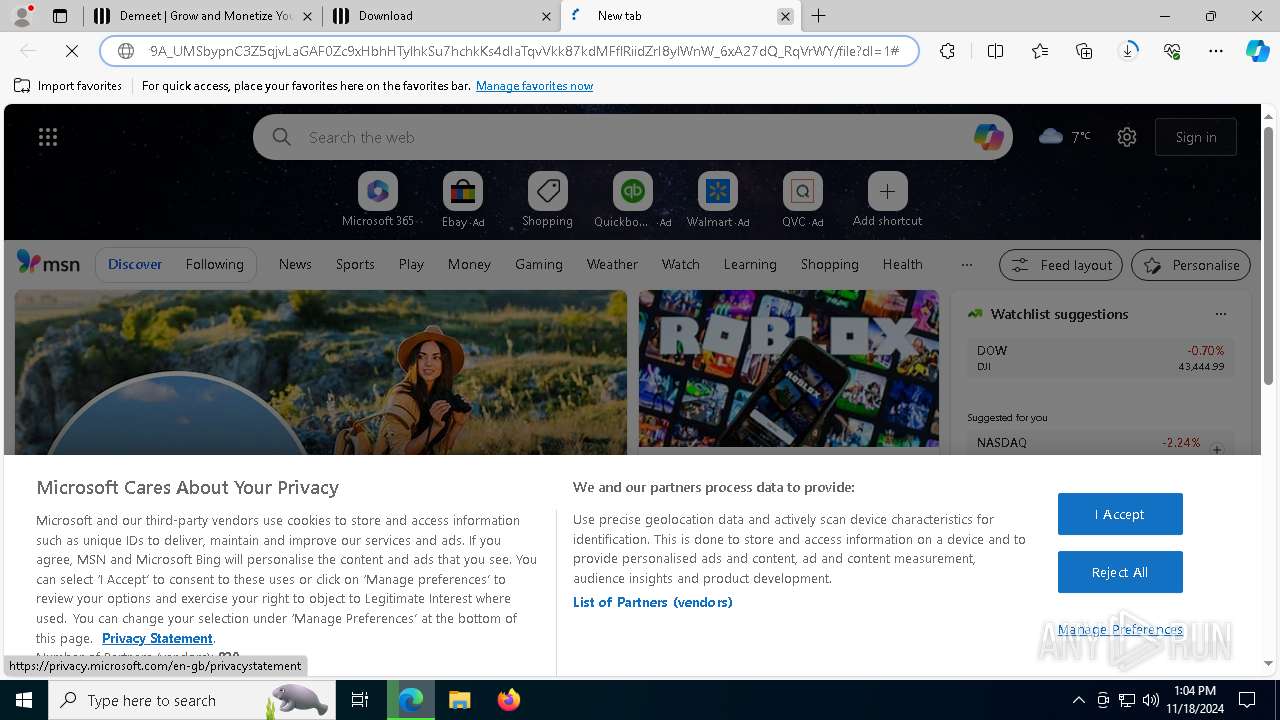
Task: Open the QuickBooks ad shortcut
Action: 632,200
